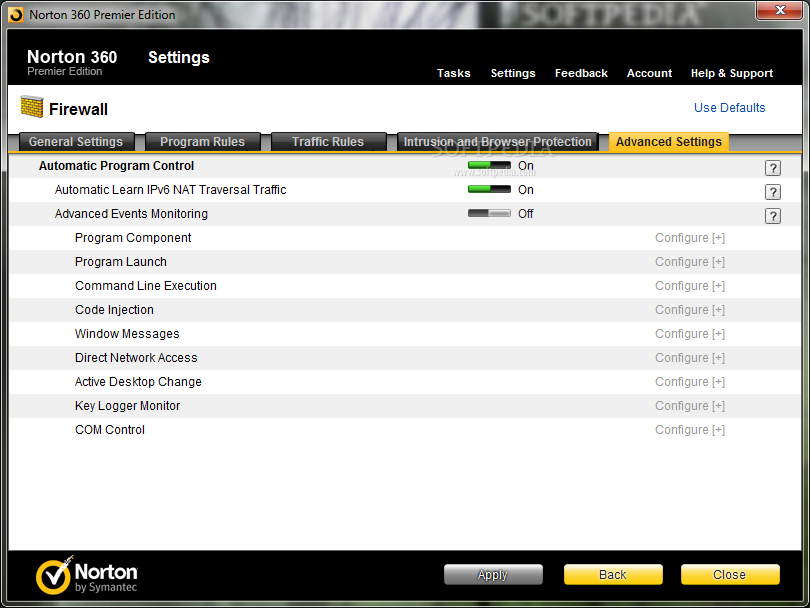Select the Window Messages label
This screenshot has height=608, width=810.
(127, 334)
